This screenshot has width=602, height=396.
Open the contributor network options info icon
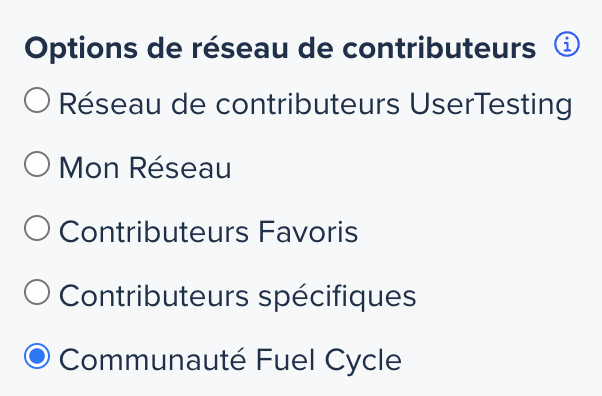coord(567,44)
